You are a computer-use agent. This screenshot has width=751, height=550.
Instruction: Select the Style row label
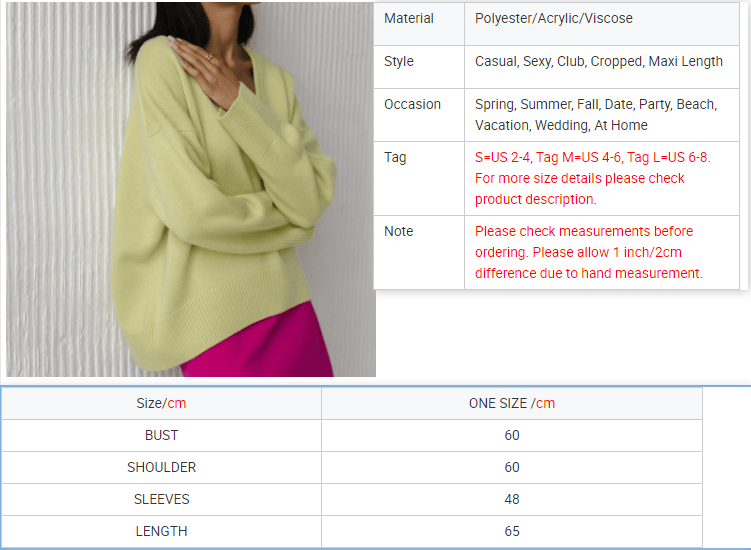[x=398, y=61]
